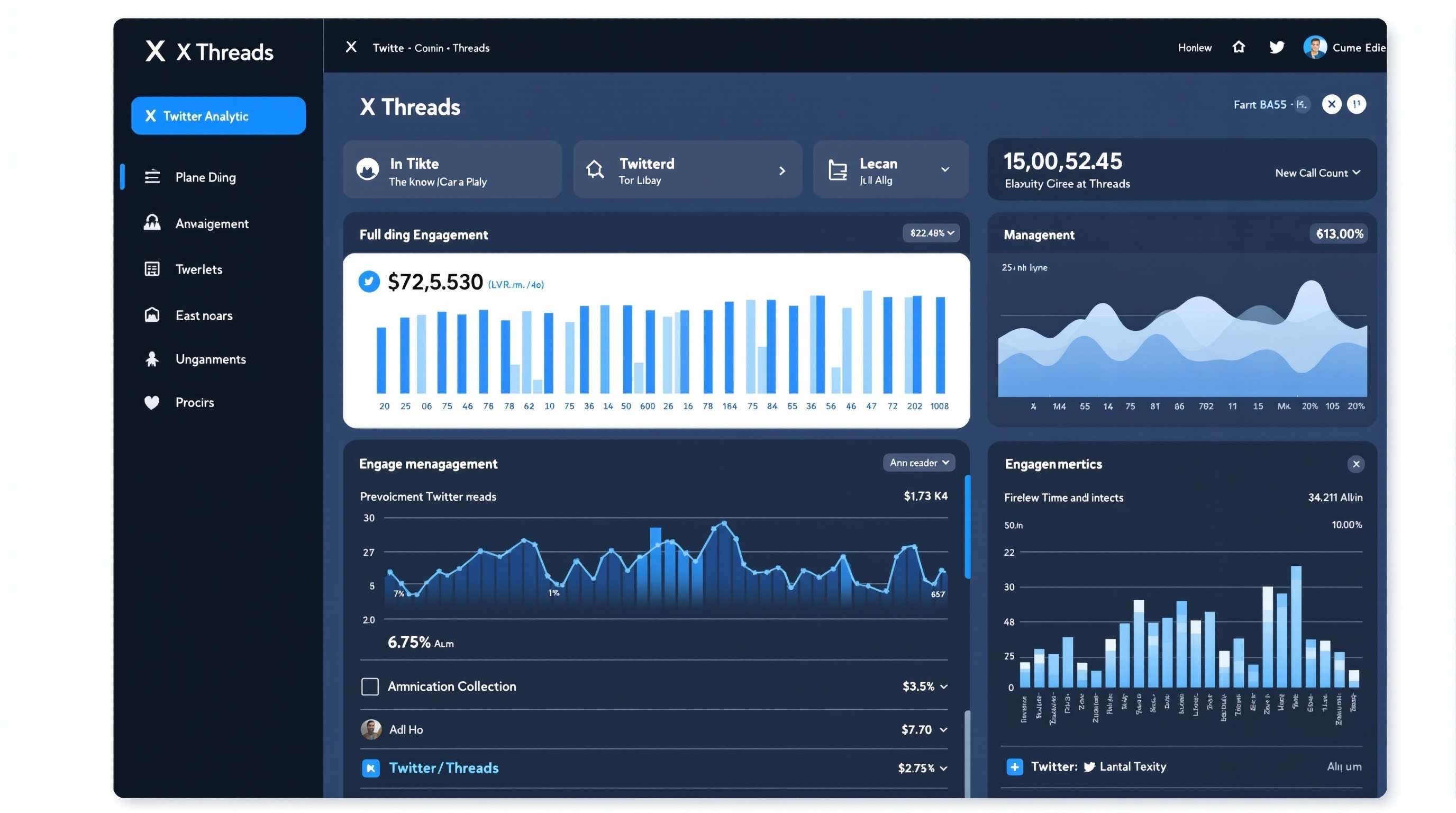Click the Twitter bird icon in header

pyautogui.click(x=1276, y=47)
